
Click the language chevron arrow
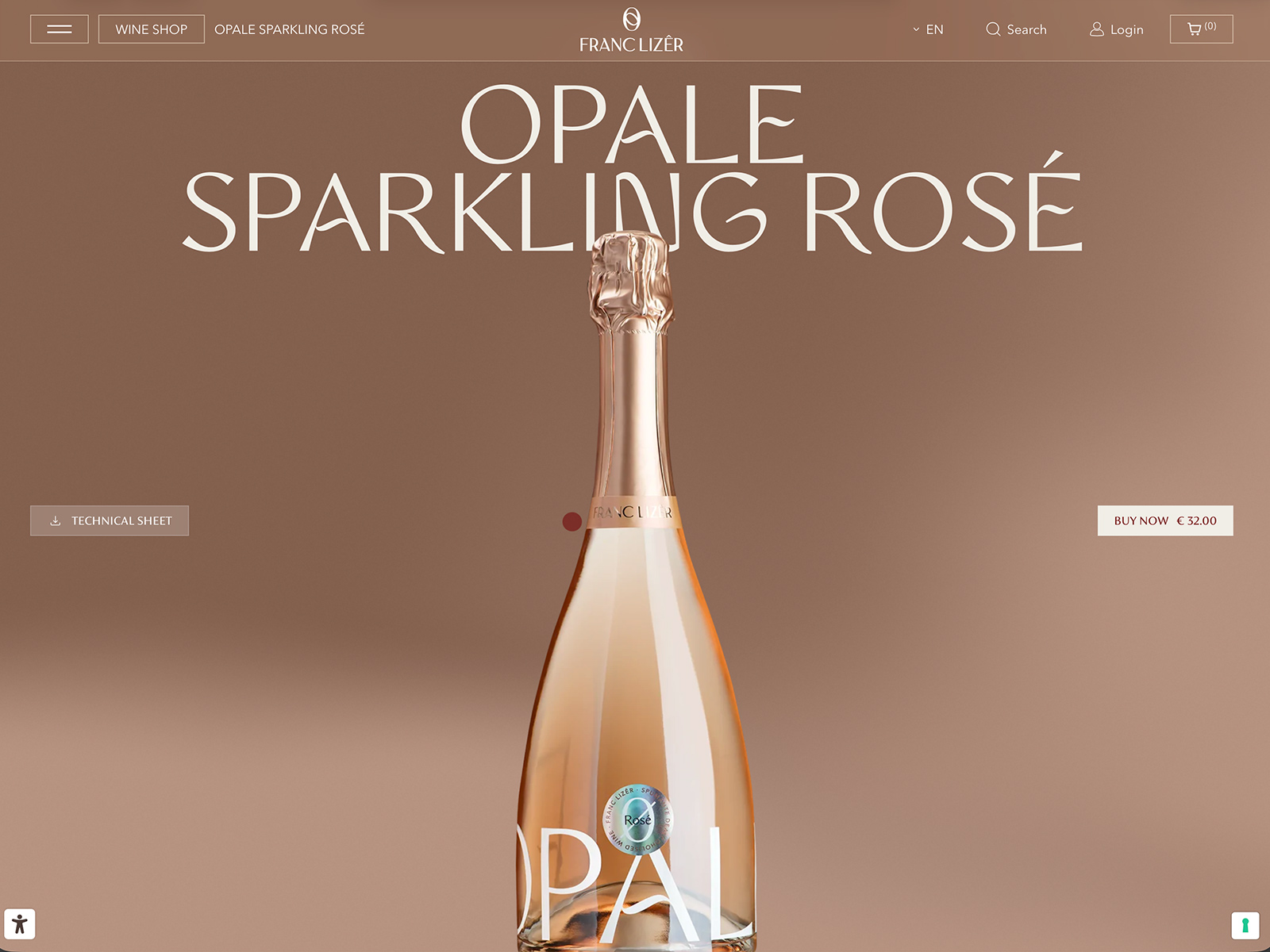(x=916, y=29)
